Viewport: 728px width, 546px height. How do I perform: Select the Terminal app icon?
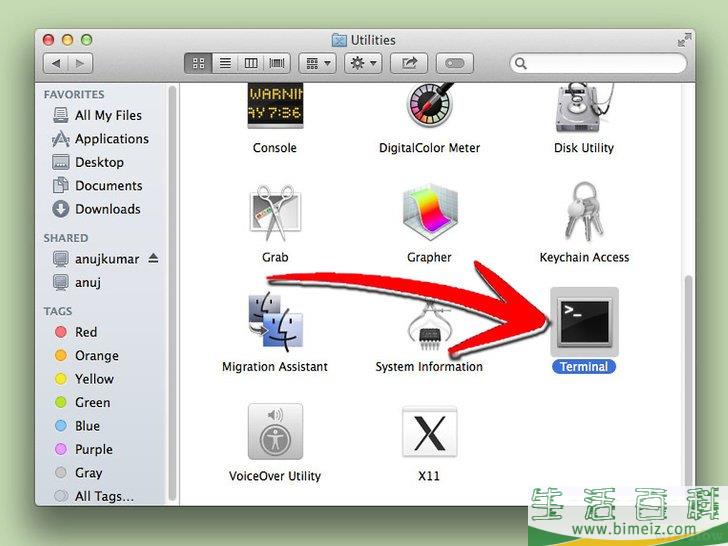point(584,322)
